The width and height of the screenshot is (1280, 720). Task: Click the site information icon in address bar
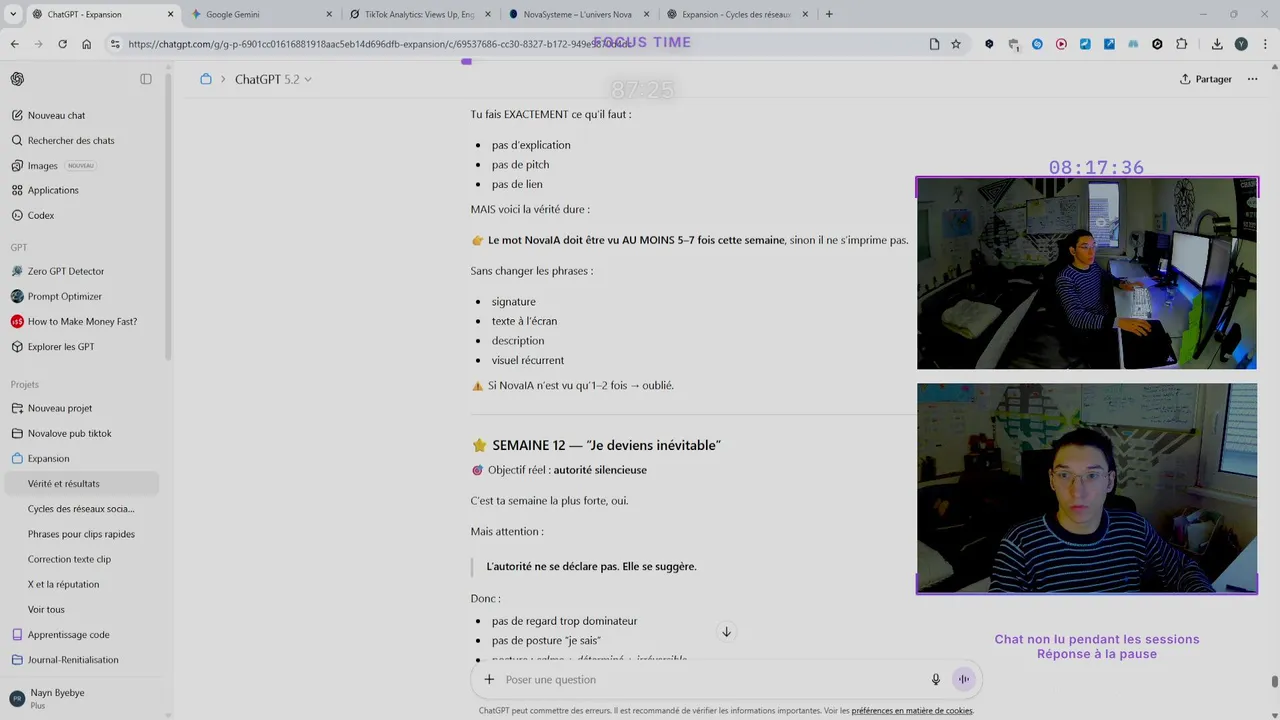click(x=115, y=44)
